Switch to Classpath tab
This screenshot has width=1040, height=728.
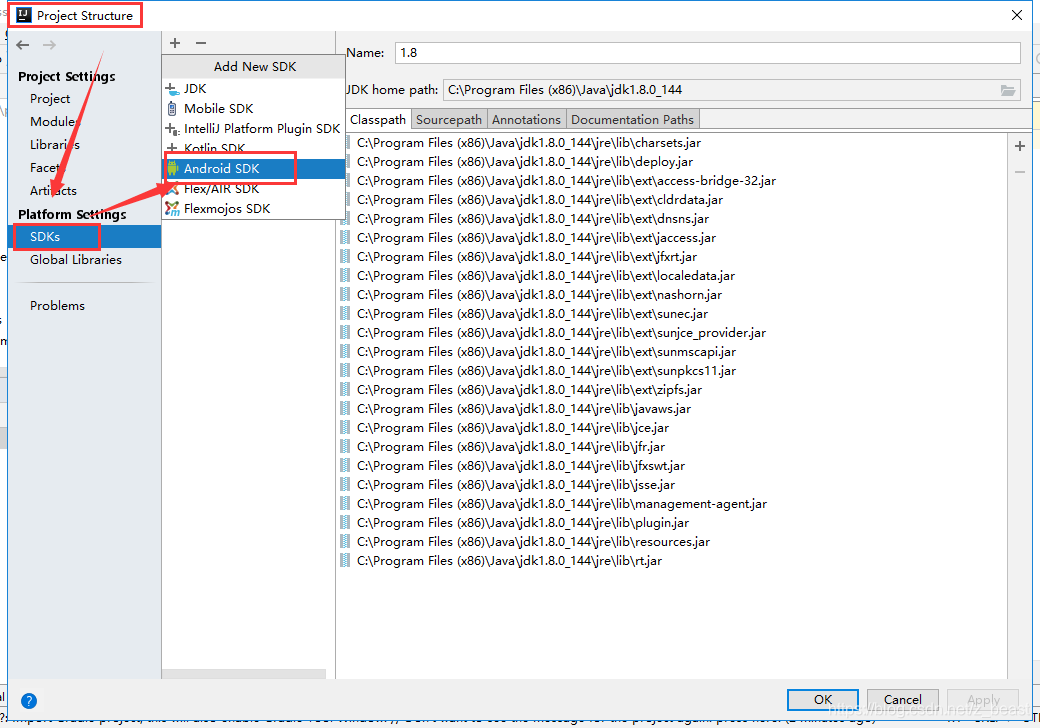tap(378, 120)
